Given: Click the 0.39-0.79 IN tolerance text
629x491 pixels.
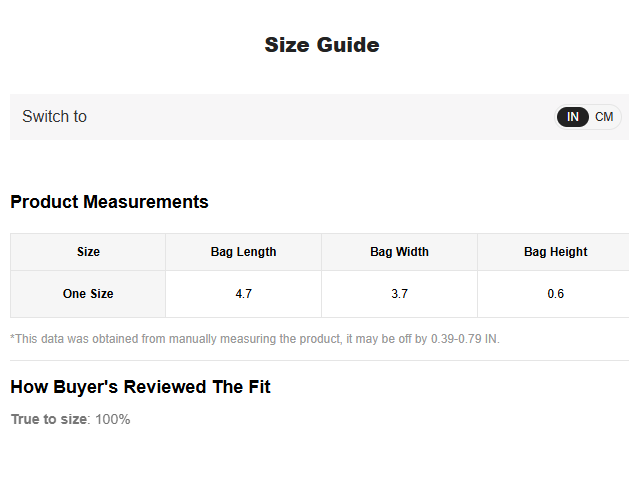Looking at the screenshot, I should 464,339.
